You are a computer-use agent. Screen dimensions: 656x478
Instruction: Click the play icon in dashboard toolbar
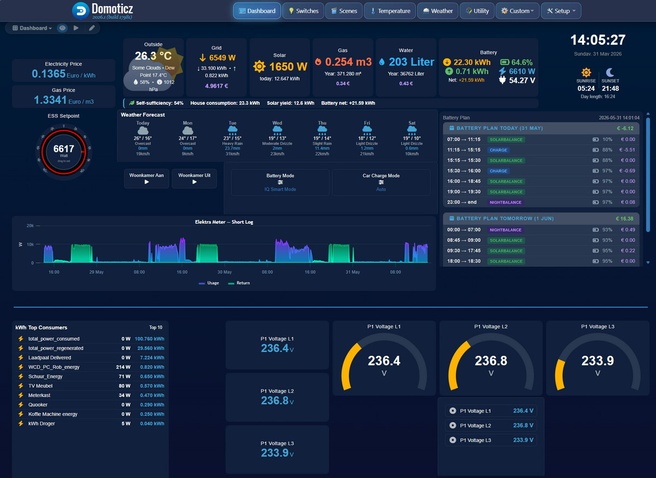(76, 28)
